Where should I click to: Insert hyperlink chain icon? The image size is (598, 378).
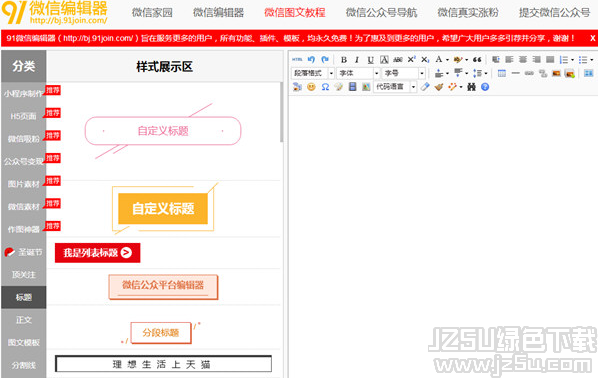click(x=529, y=73)
